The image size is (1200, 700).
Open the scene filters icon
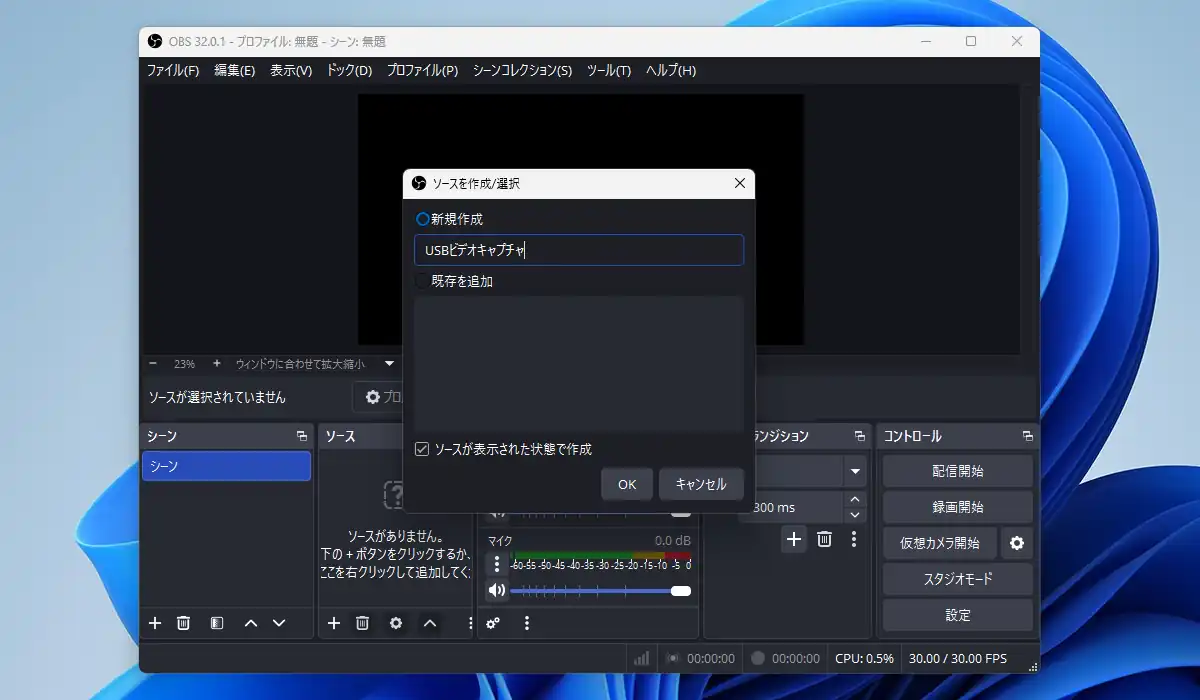click(x=217, y=623)
